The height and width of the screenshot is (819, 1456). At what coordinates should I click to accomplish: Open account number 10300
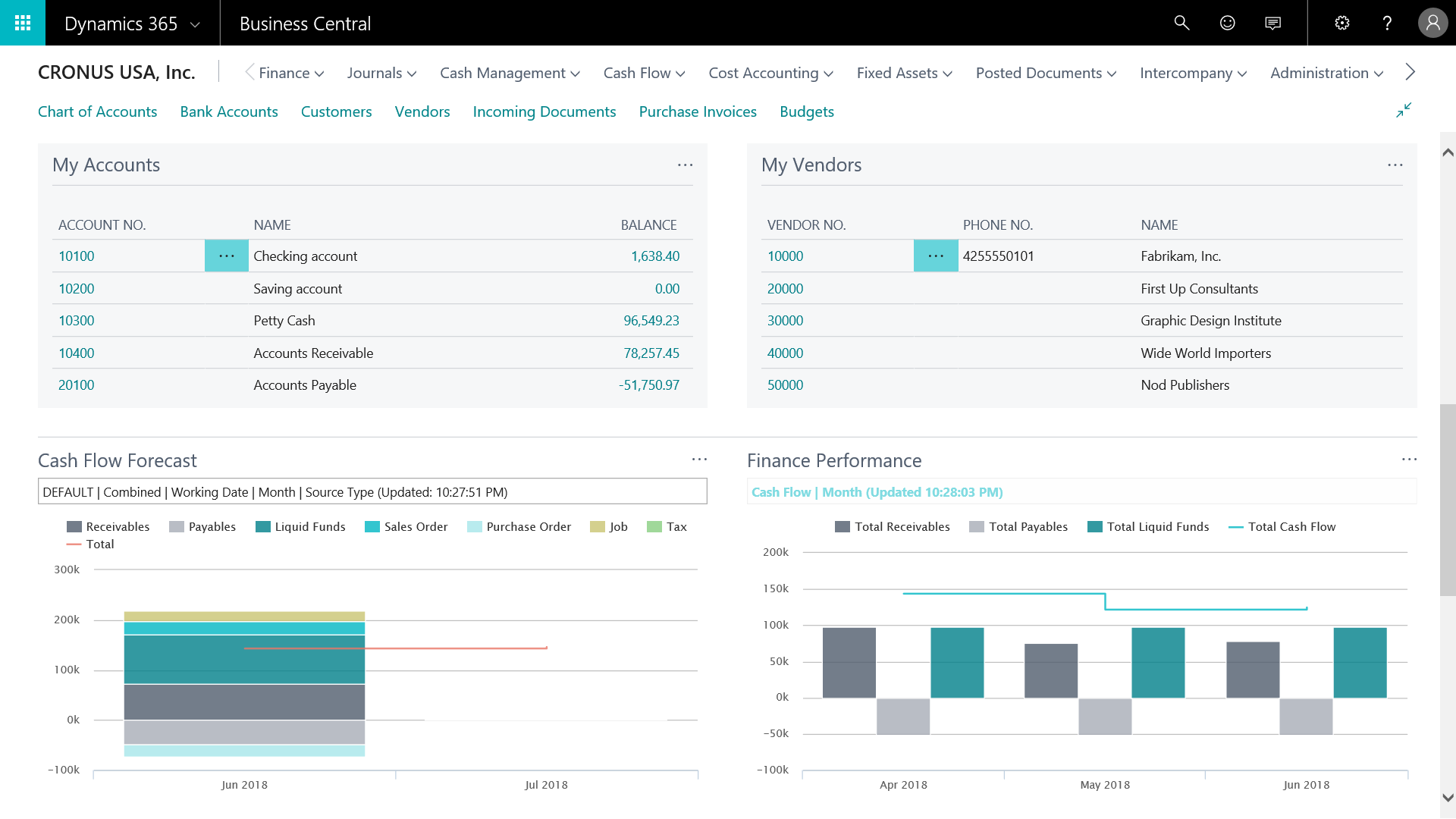tap(77, 321)
